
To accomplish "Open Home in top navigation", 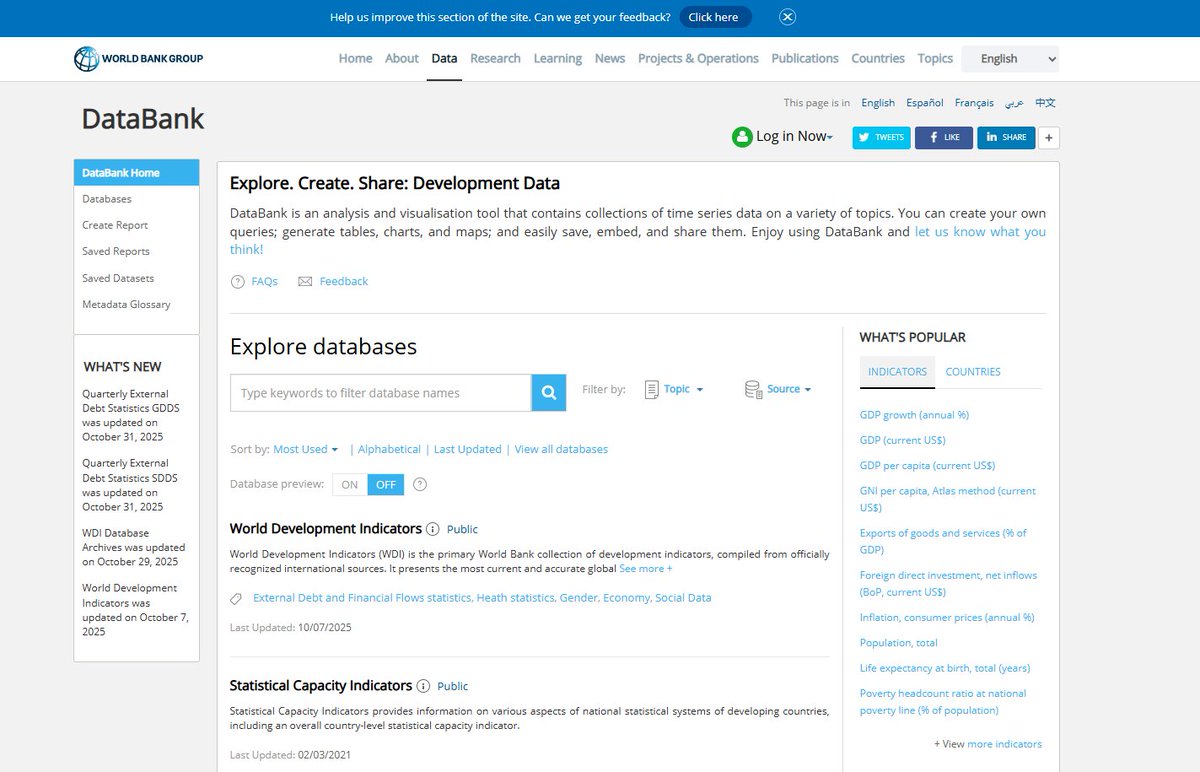I will point(355,59).
